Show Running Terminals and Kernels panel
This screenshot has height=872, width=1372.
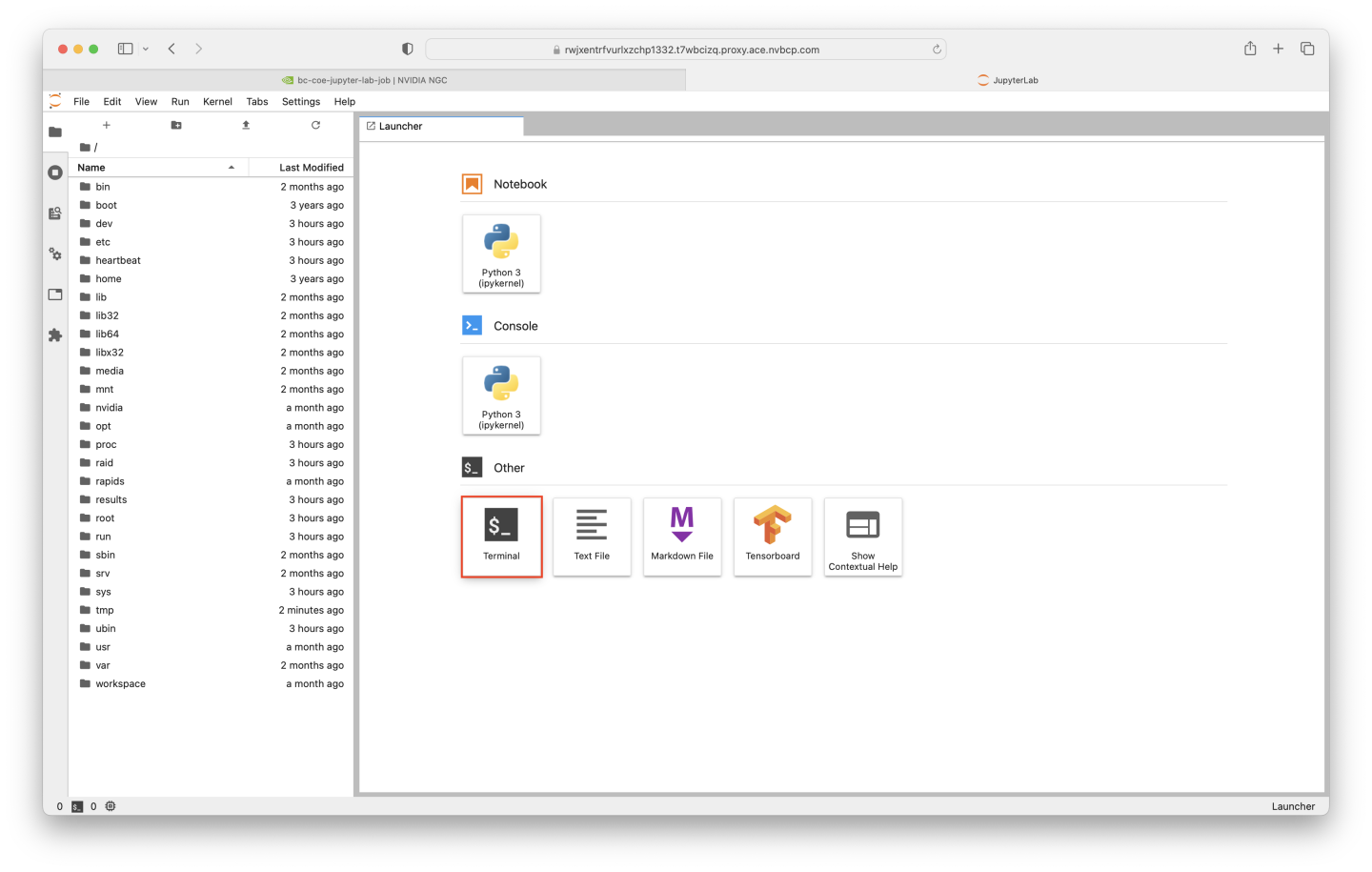[x=54, y=172]
